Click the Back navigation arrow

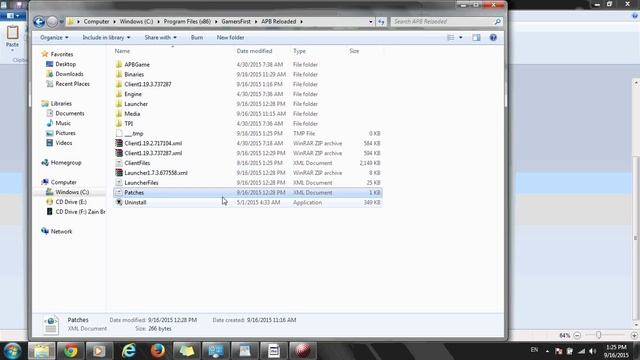pos(39,22)
